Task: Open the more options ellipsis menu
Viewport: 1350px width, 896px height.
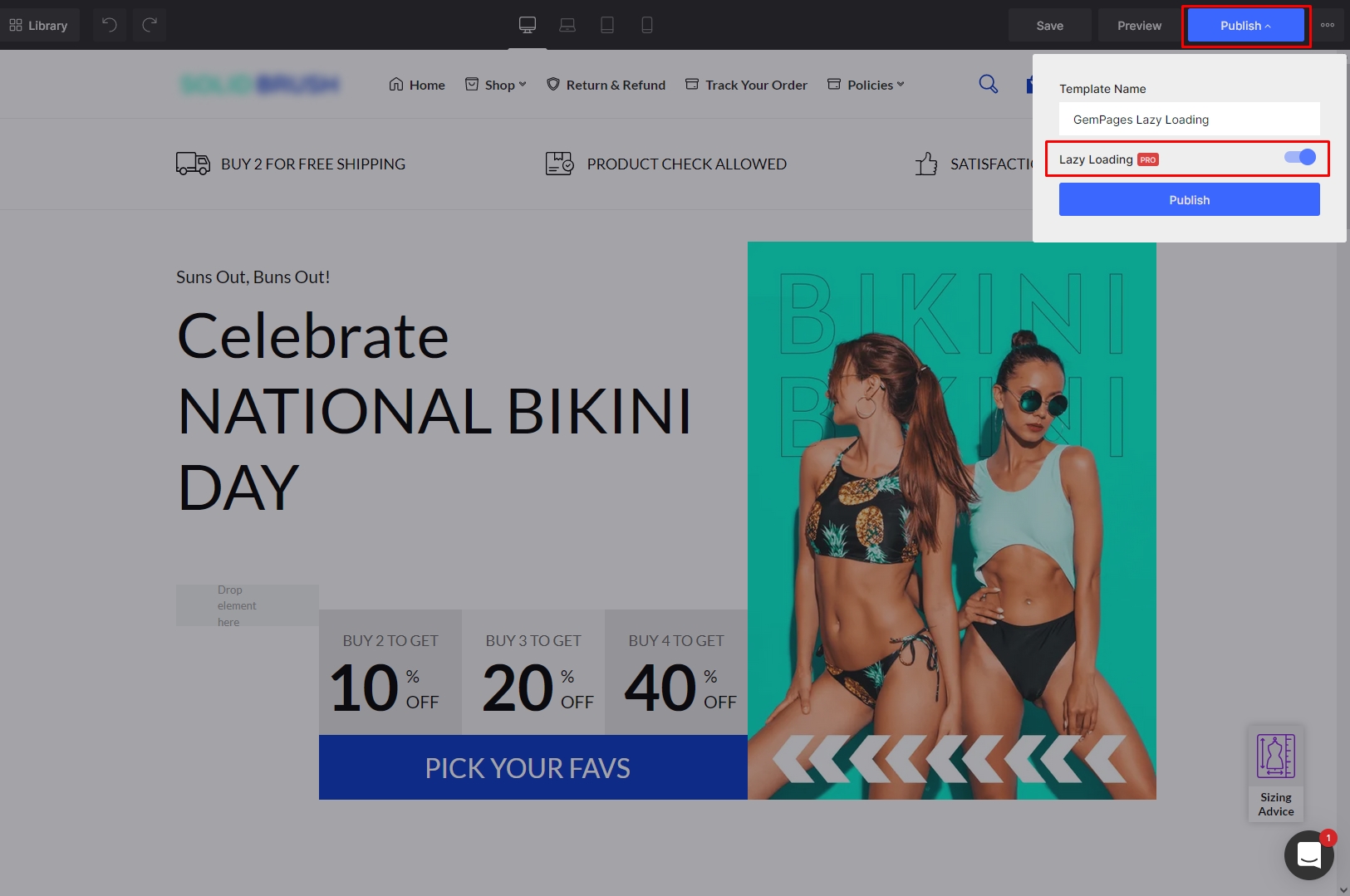Action: pyautogui.click(x=1328, y=25)
